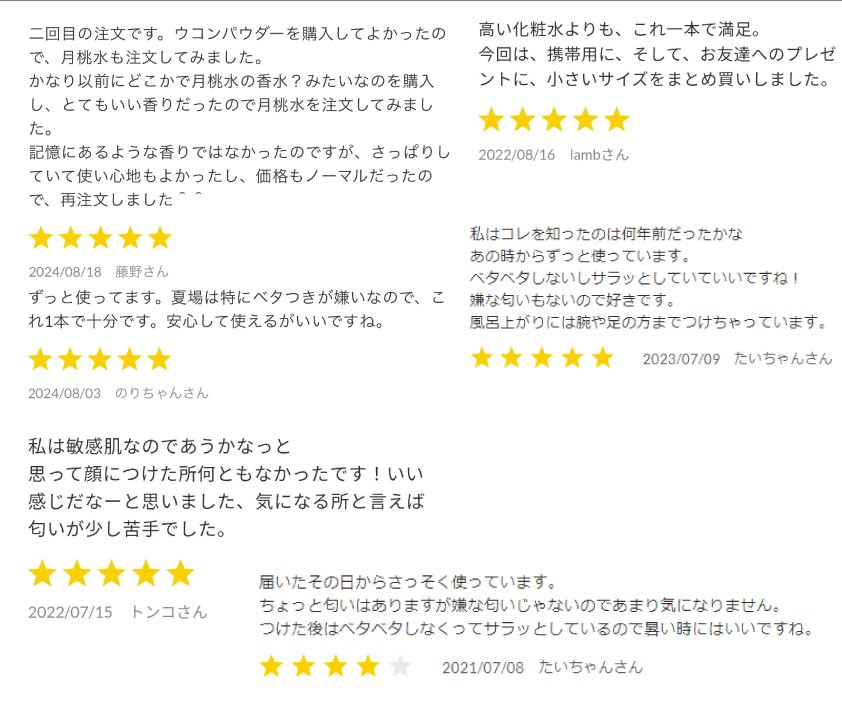Image resolution: width=842 pixels, height=711 pixels.
Task: Click reviewer name のりちゃんさん
Action: (x=161, y=393)
